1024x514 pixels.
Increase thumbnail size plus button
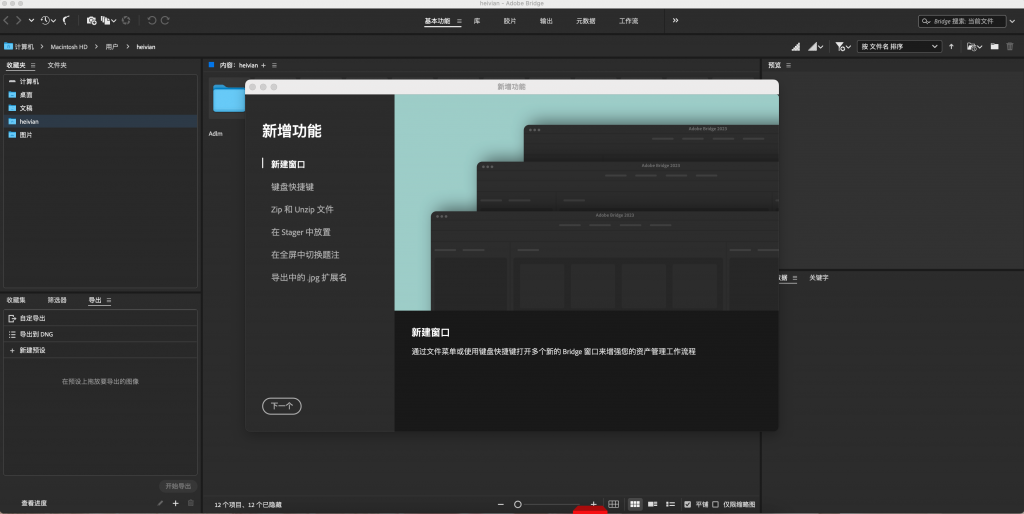pos(593,504)
